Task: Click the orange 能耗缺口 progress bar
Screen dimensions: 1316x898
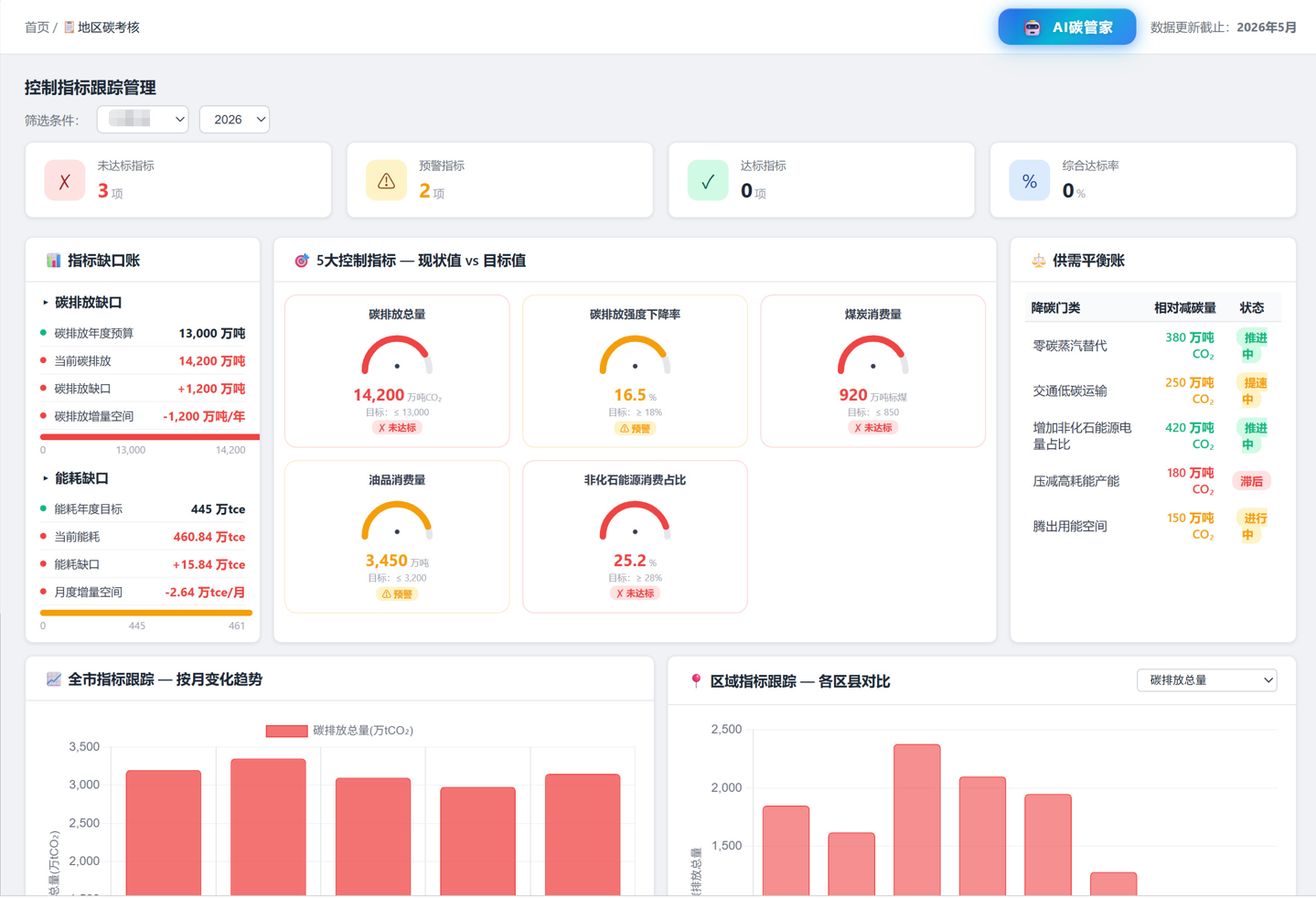Action: [146, 613]
